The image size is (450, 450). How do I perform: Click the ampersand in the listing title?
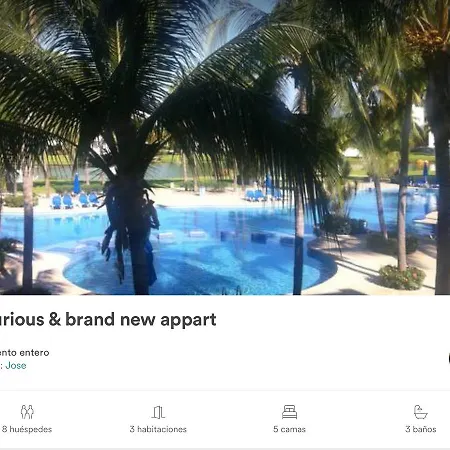[55, 319]
